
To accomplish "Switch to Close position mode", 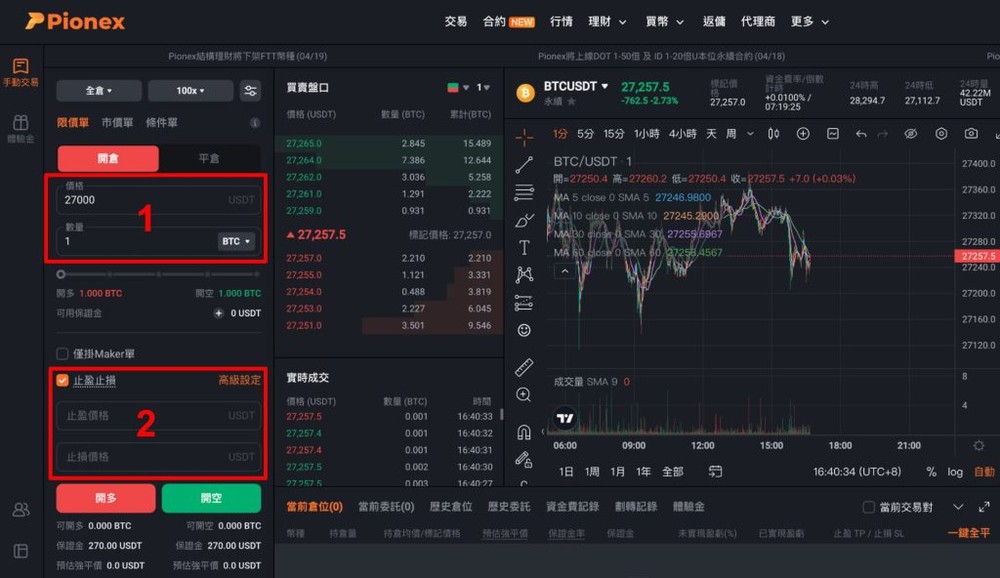I will tap(209, 158).
